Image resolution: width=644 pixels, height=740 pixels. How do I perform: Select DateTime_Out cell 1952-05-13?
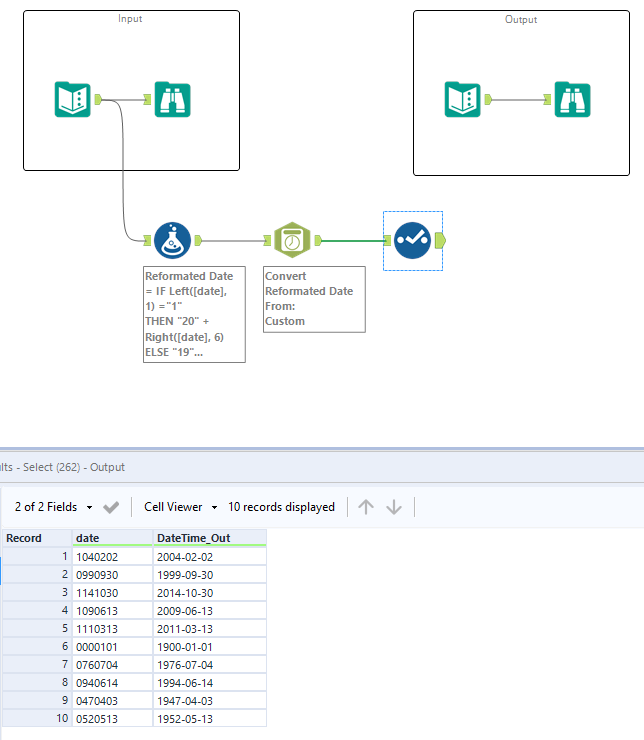(209, 718)
